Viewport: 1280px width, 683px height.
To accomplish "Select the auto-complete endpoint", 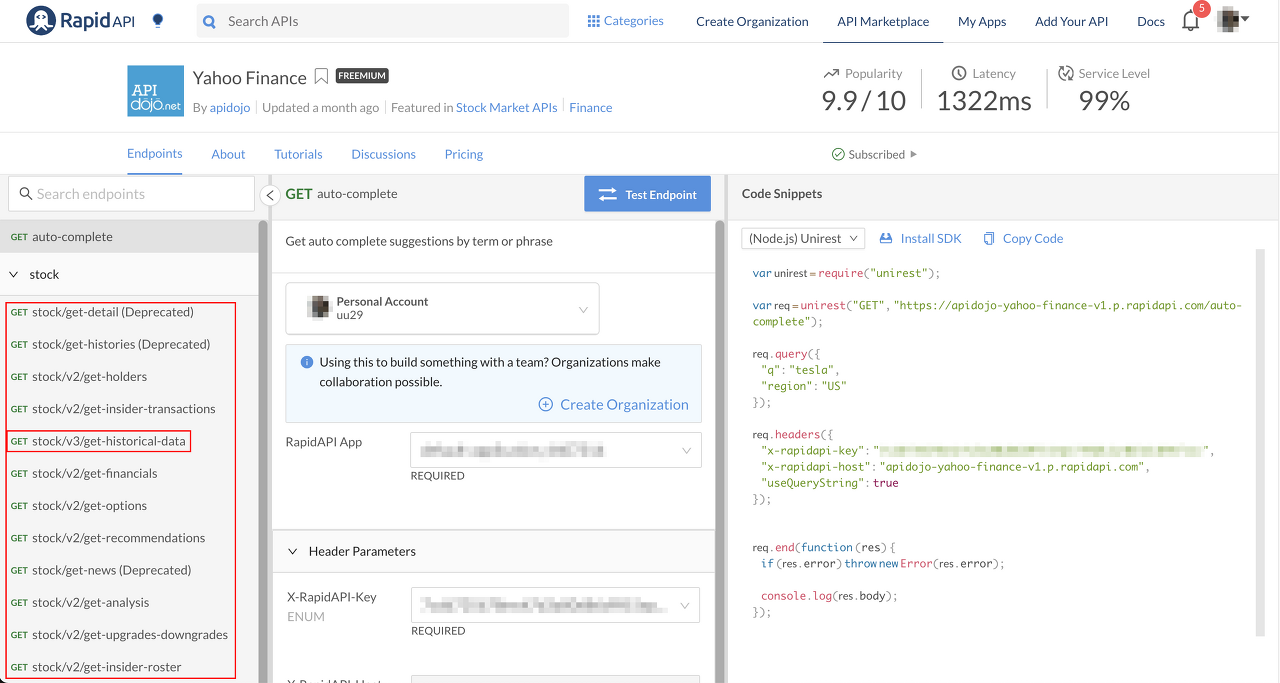I will click(x=129, y=237).
